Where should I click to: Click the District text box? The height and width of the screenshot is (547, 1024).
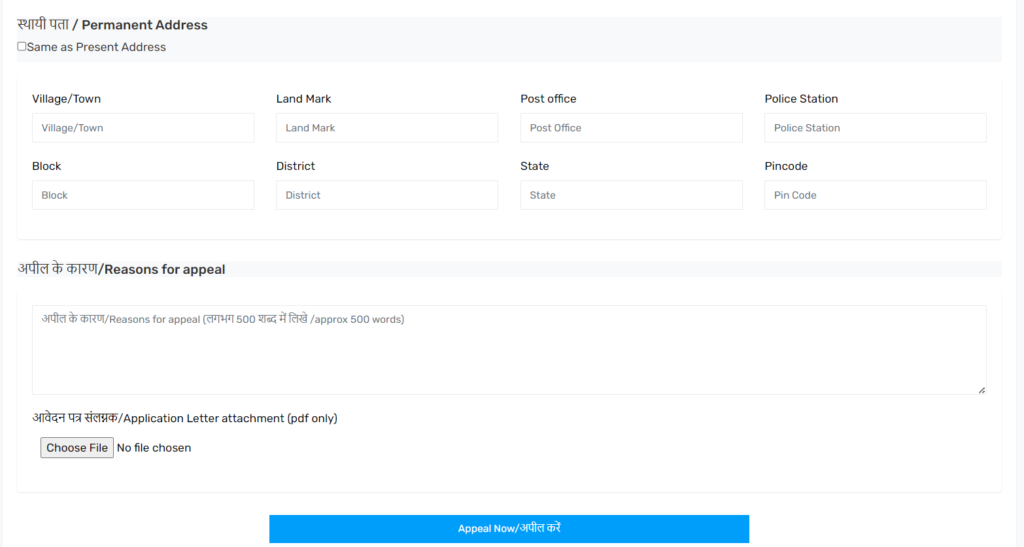click(x=387, y=195)
